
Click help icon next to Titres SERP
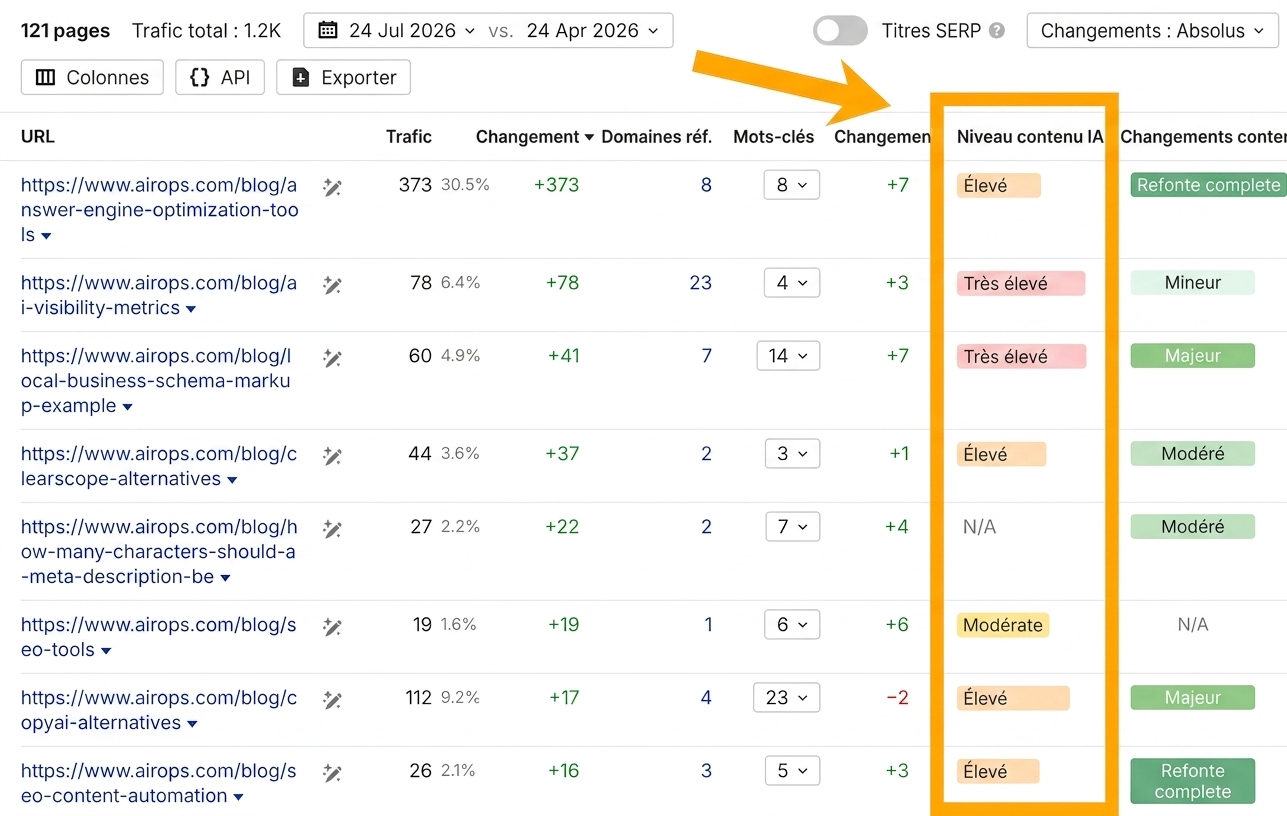point(996,31)
